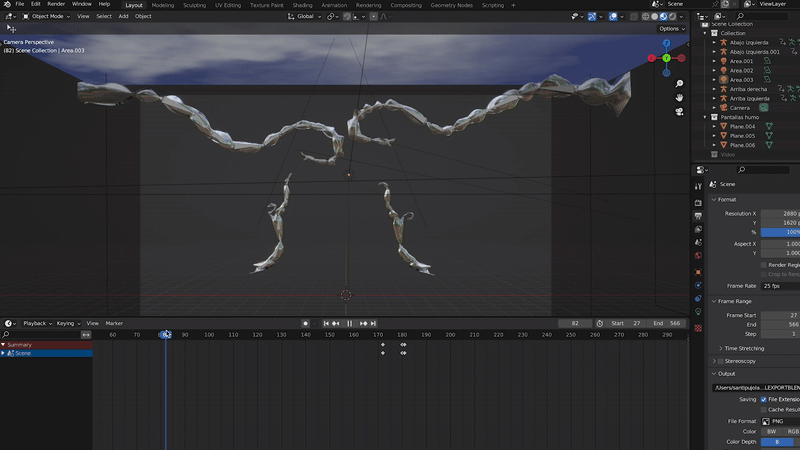Enable Stereoscopy checkbox

(x=720, y=361)
